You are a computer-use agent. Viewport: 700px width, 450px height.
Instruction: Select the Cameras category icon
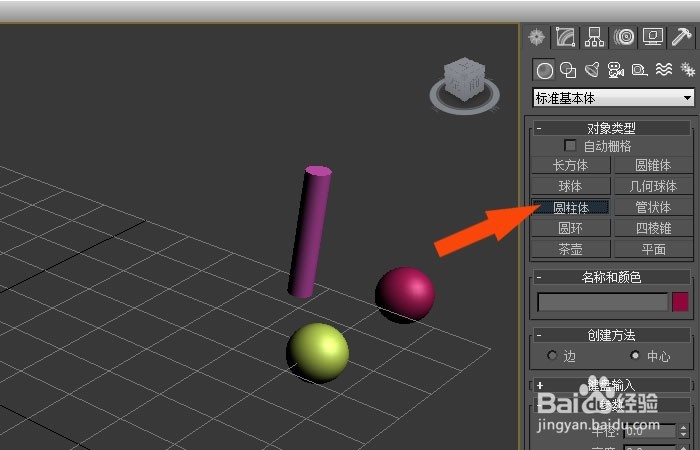(616, 70)
